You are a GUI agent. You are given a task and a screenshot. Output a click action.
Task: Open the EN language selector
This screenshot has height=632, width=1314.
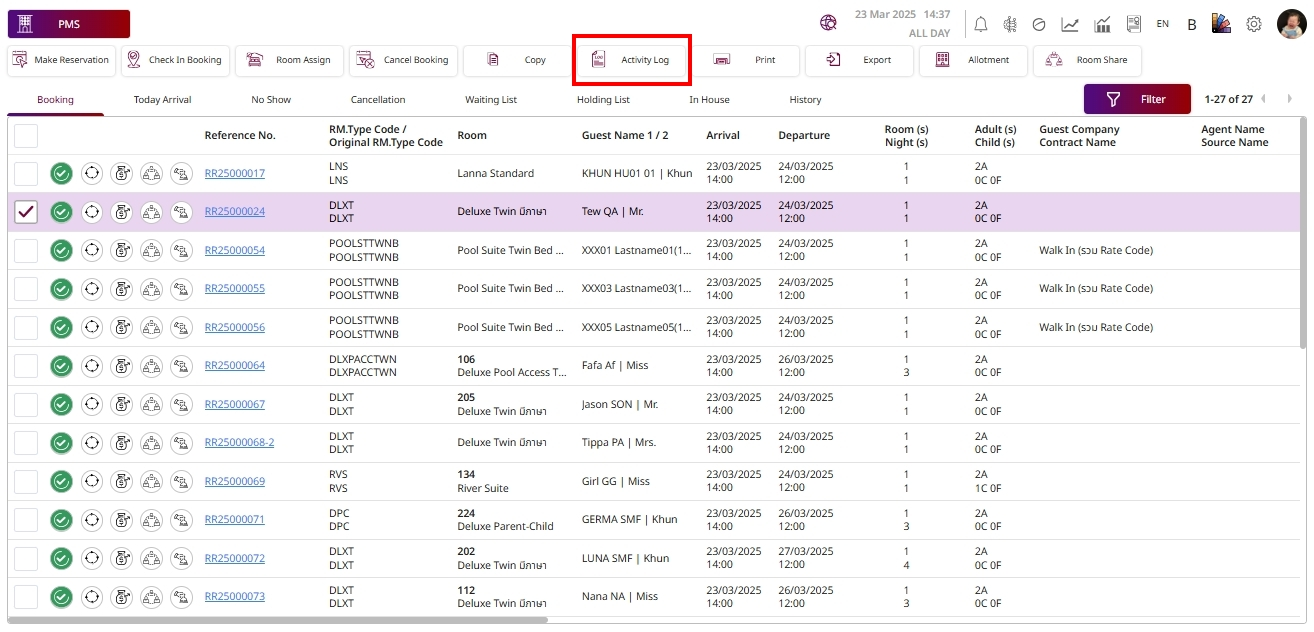(1162, 24)
